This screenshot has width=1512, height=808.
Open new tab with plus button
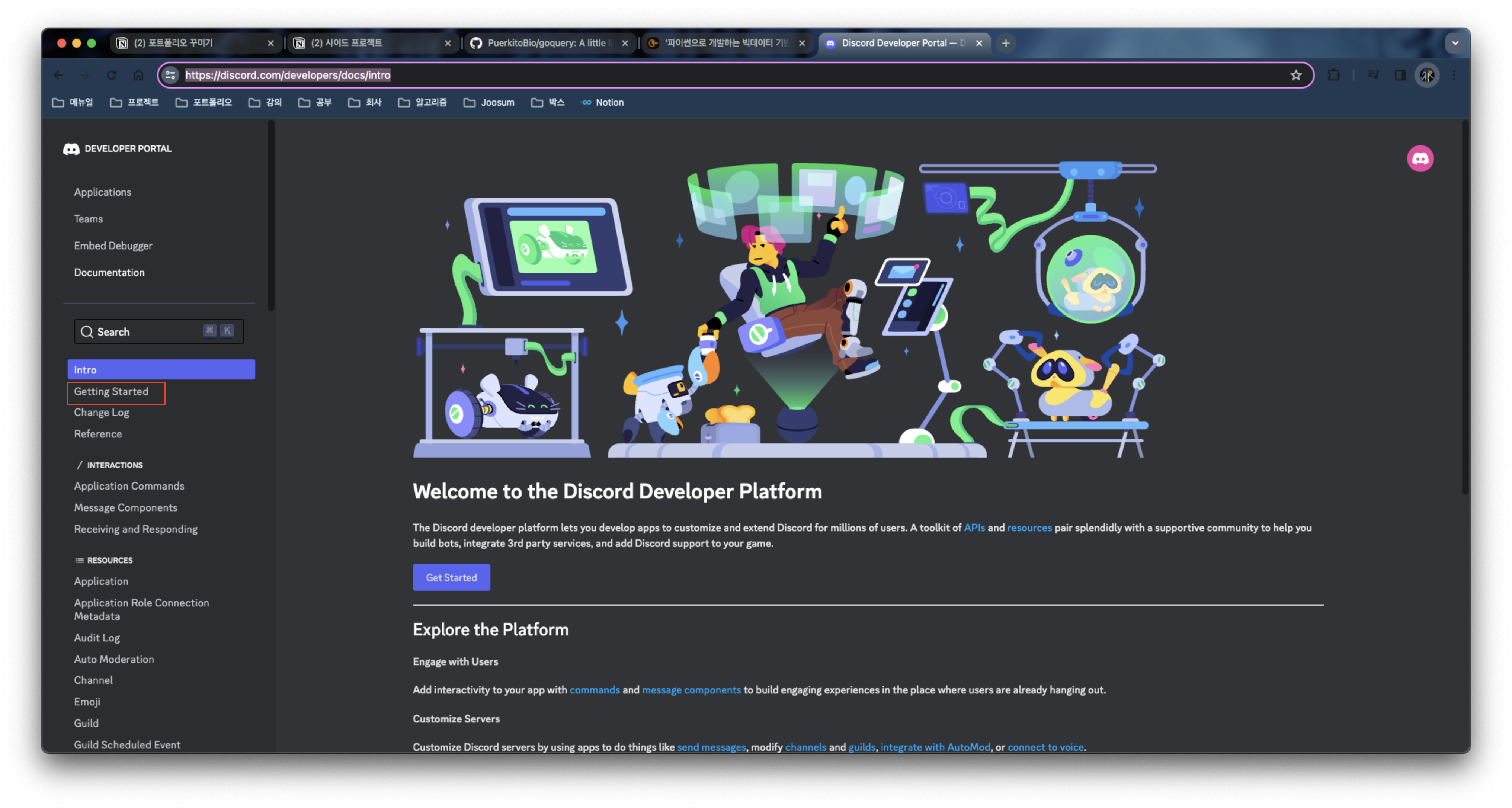pos(1005,43)
